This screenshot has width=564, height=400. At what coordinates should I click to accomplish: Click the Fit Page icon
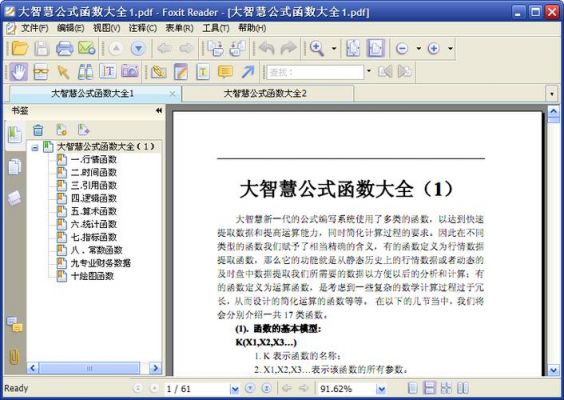pyautogui.click(x=353, y=48)
